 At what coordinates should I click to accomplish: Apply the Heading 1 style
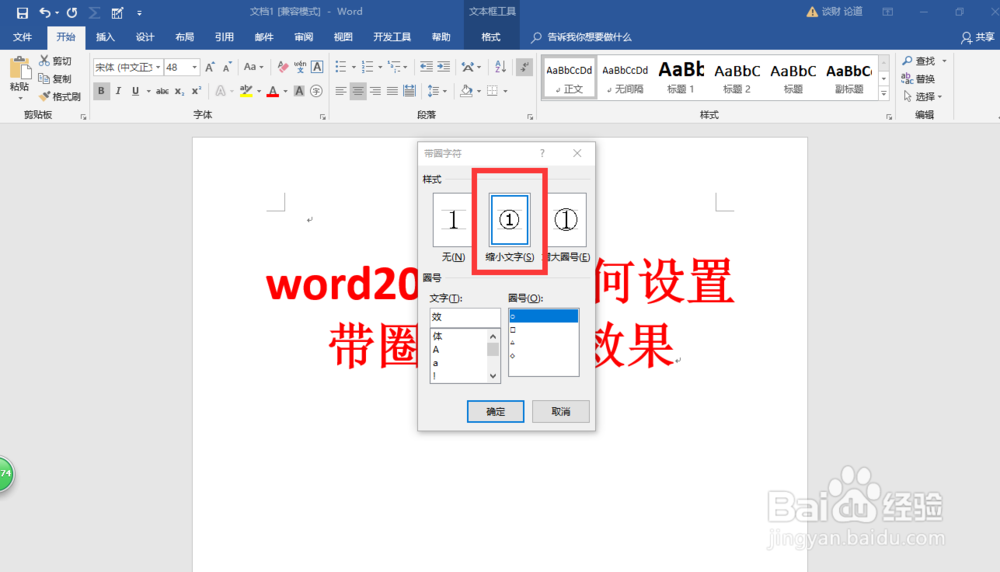click(680, 78)
